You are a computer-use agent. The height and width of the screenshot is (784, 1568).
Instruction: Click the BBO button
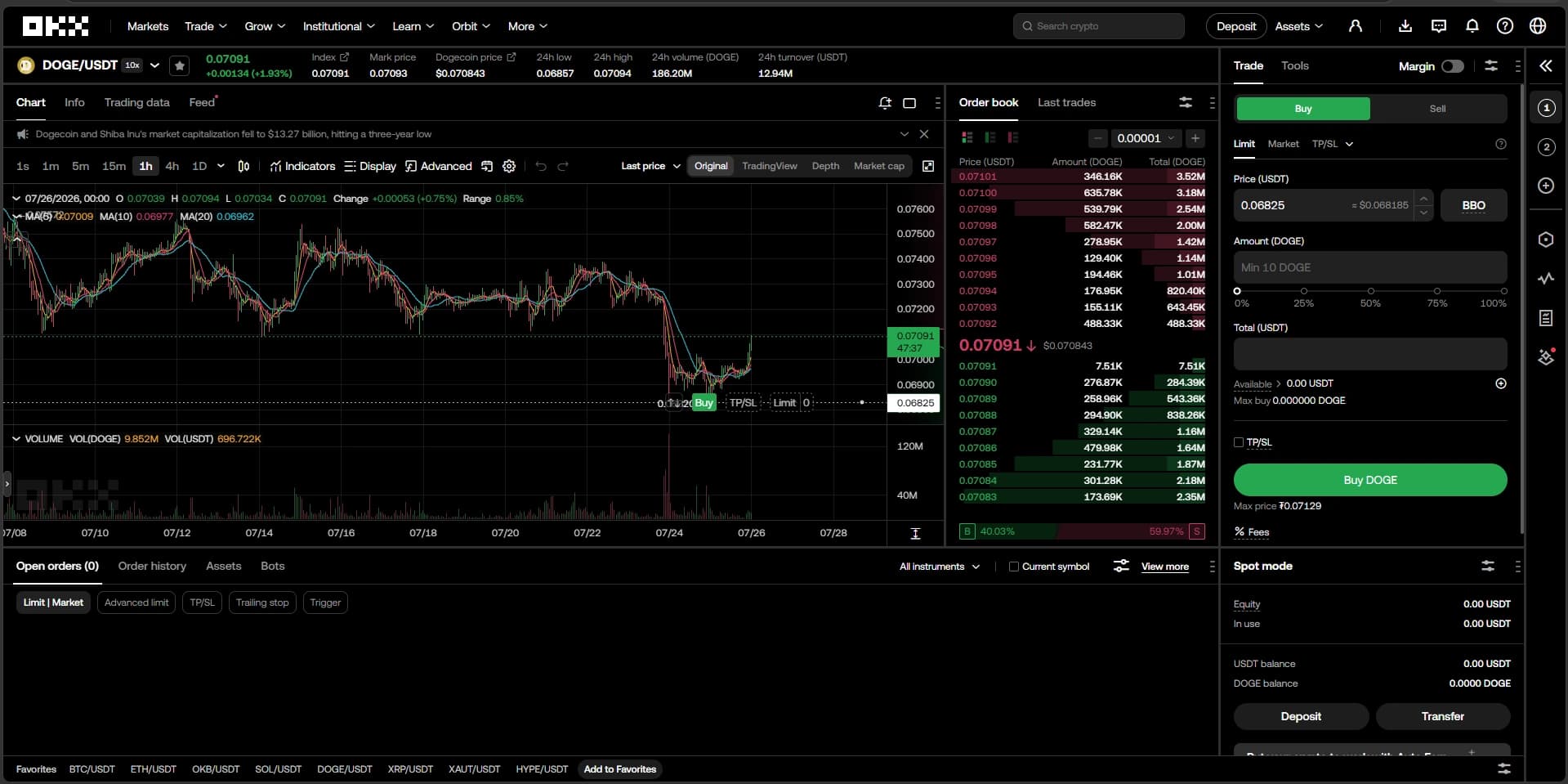tap(1473, 205)
